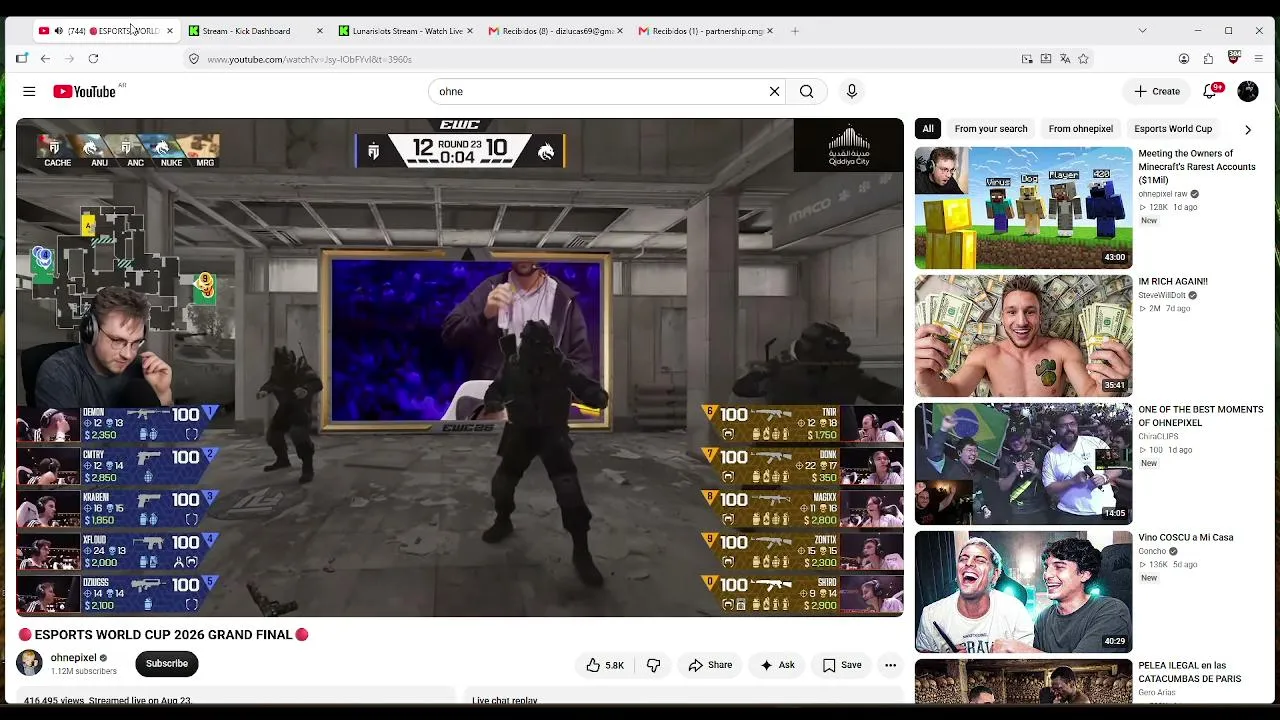
Task: Select the All filter chip
Action: pos(928,128)
